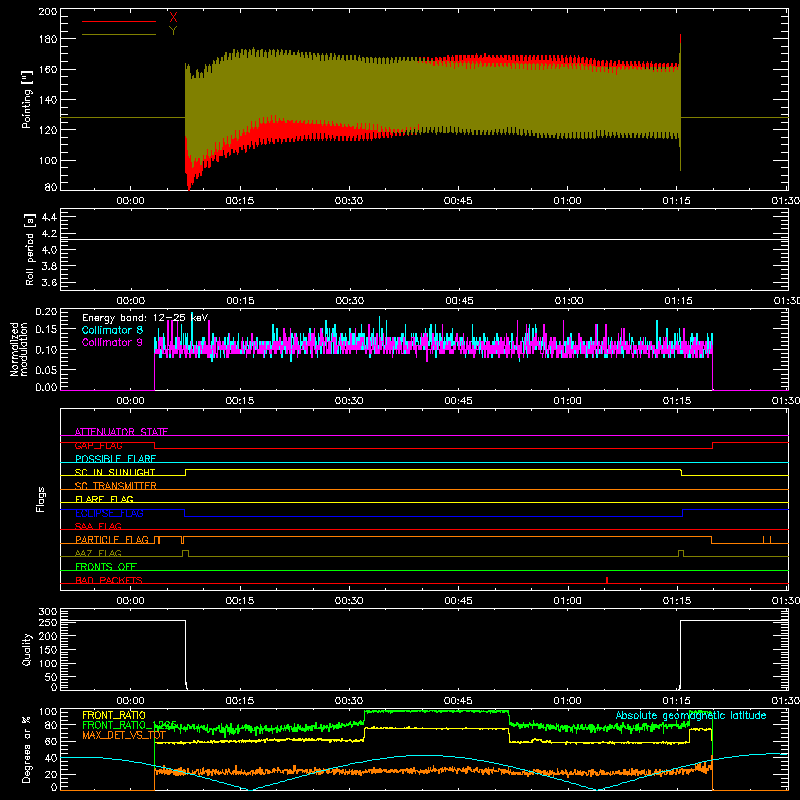
Task: Click the Pointing axis title
Action: click(27, 99)
